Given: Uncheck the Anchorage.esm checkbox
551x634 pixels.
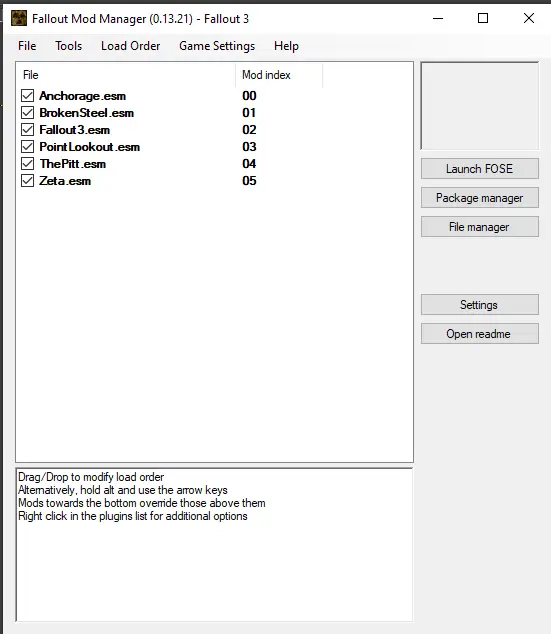Looking at the screenshot, I should [27, 96].
